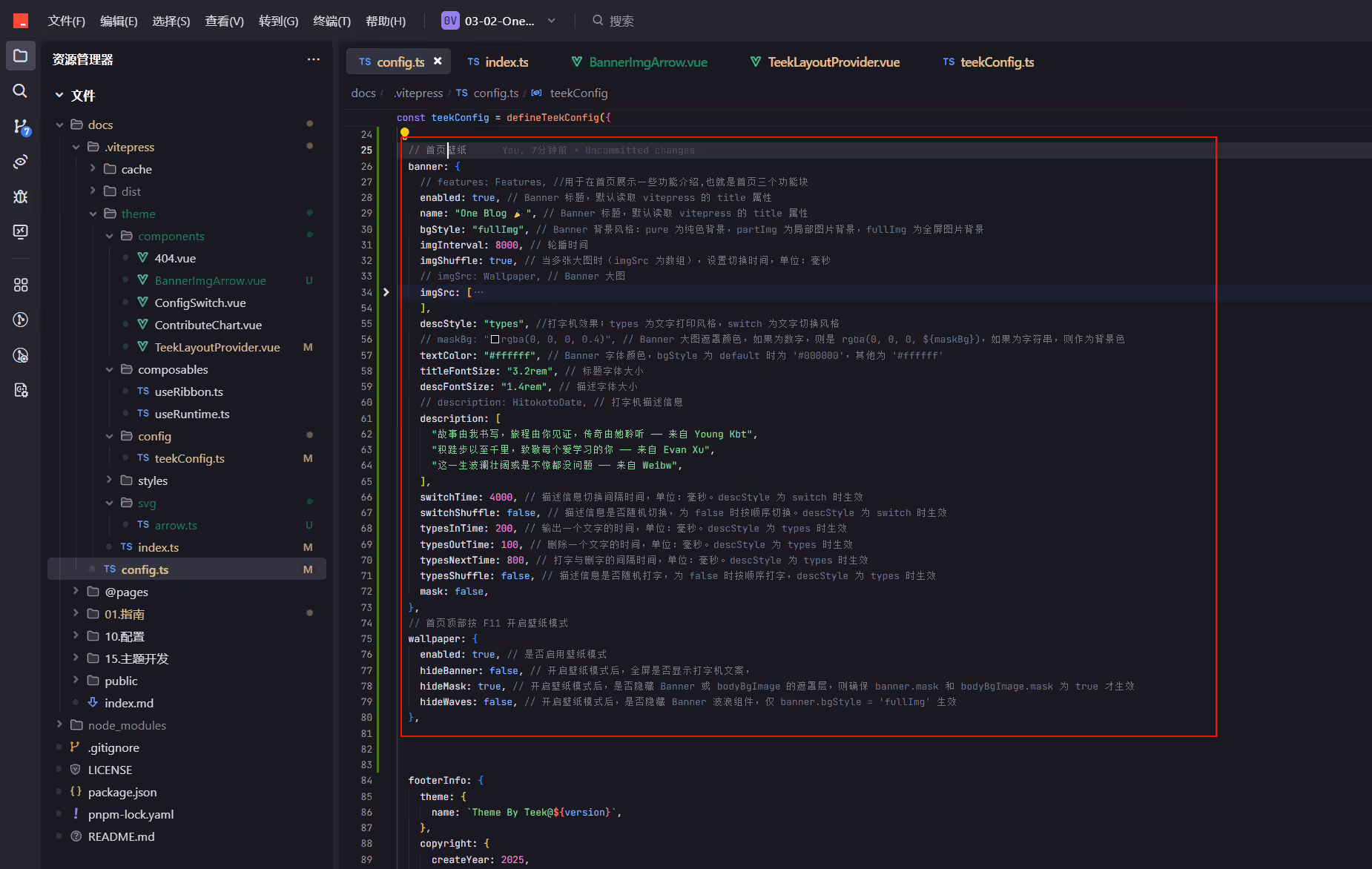Open the 查看(V) menu
The width and height of the screenshot is (1372, 869).
(224, 21)
